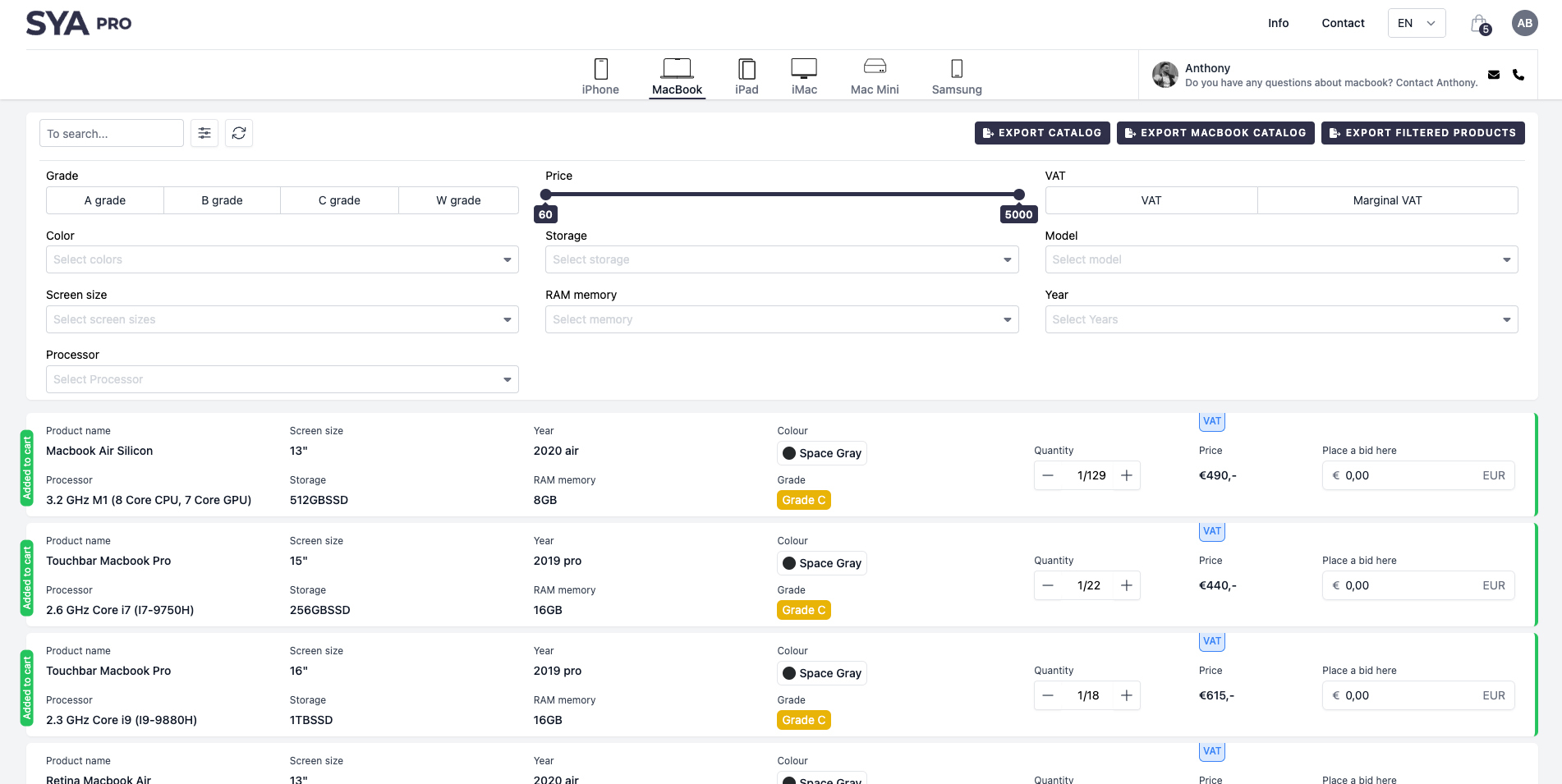Decrease quantity for 16" Touchbar Macbook Pro
This screenshot has height=784, width=1562.
[1048, 695]
